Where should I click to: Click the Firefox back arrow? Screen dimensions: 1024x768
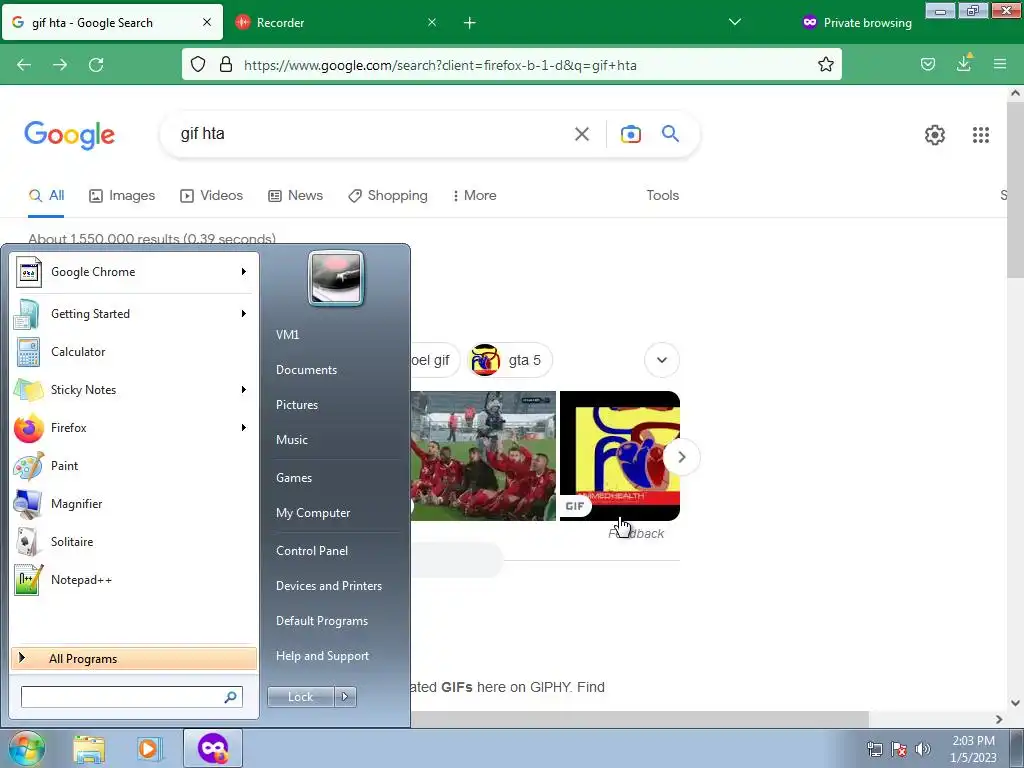[24, 65]
